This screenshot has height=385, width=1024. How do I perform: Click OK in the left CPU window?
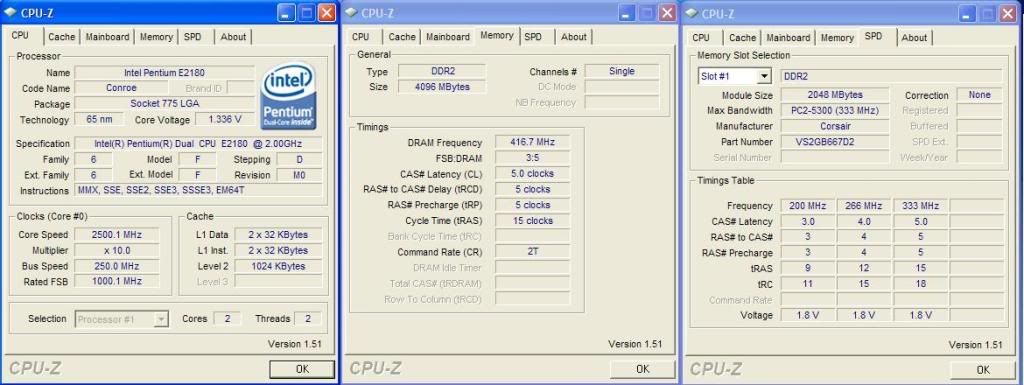pos(302,369)
